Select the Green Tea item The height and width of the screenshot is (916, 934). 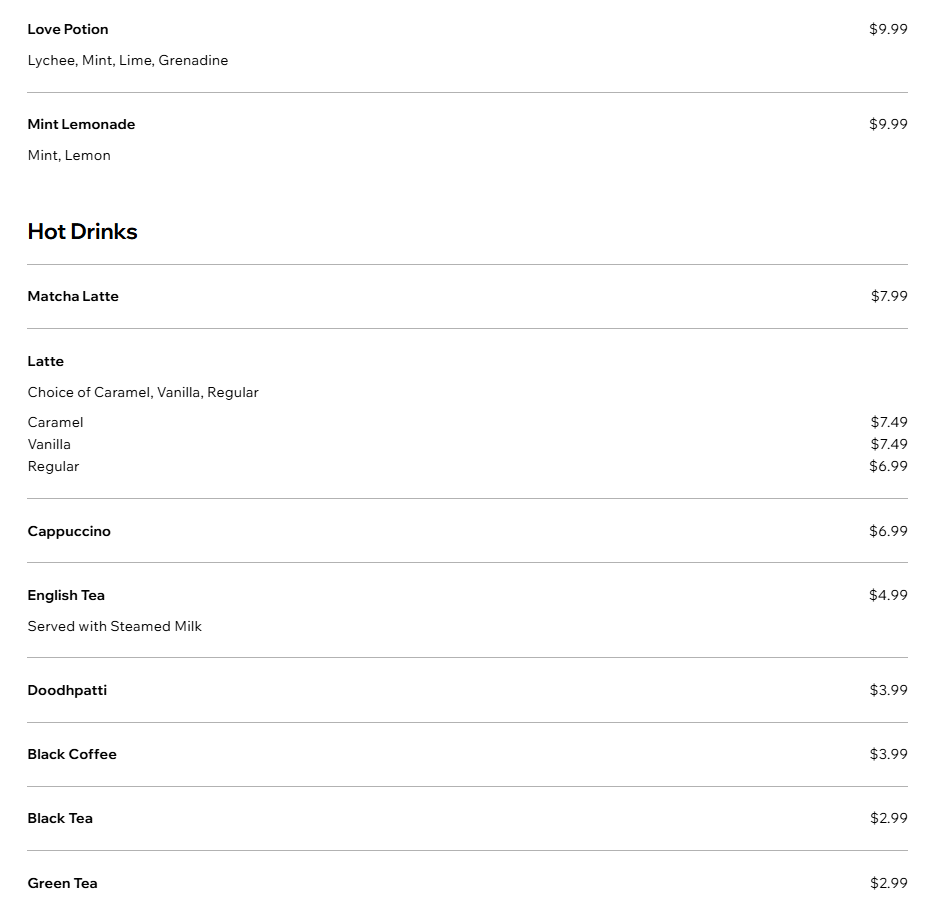point(467,883)
